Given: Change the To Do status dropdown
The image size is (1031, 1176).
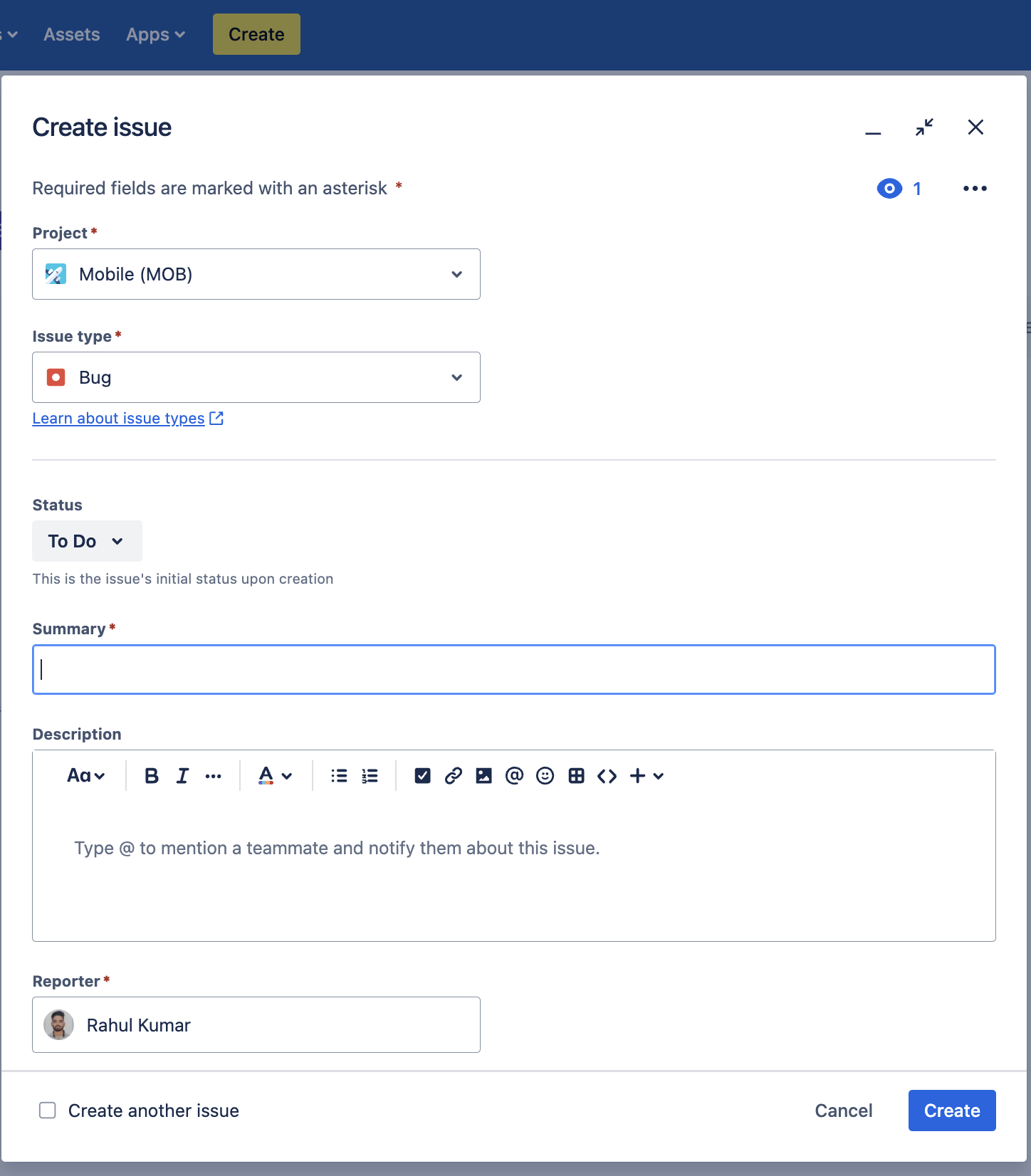Looking at the screenshot, I should (x=87, y=541).
